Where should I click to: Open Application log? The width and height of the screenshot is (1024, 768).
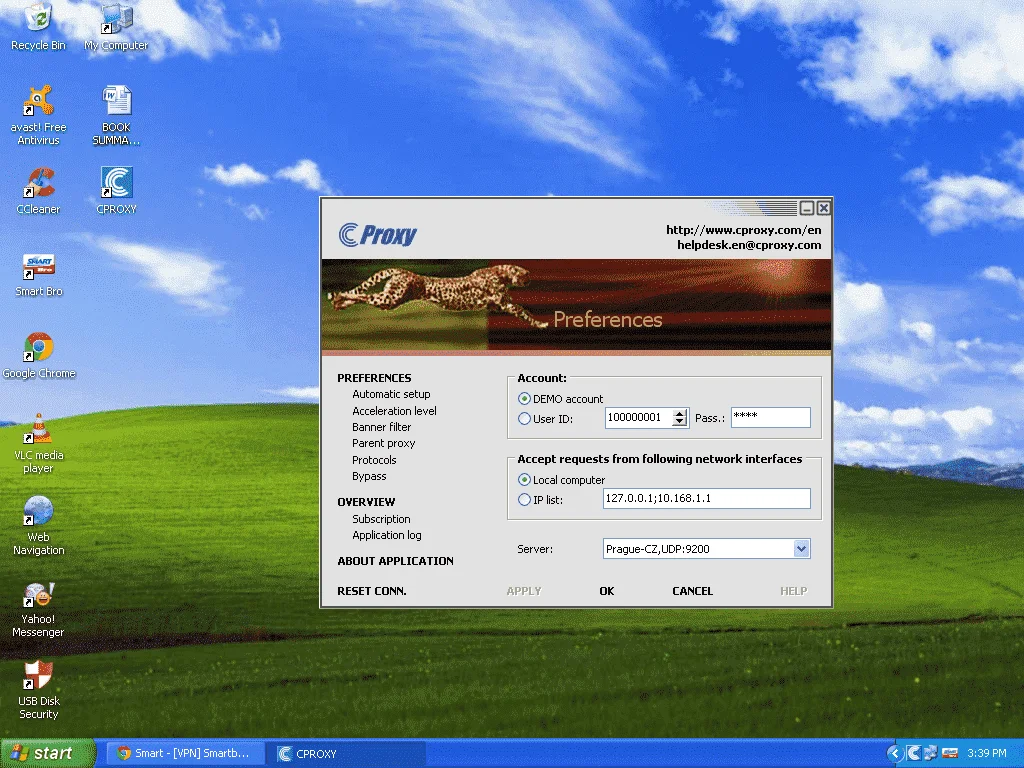point(387,535)
